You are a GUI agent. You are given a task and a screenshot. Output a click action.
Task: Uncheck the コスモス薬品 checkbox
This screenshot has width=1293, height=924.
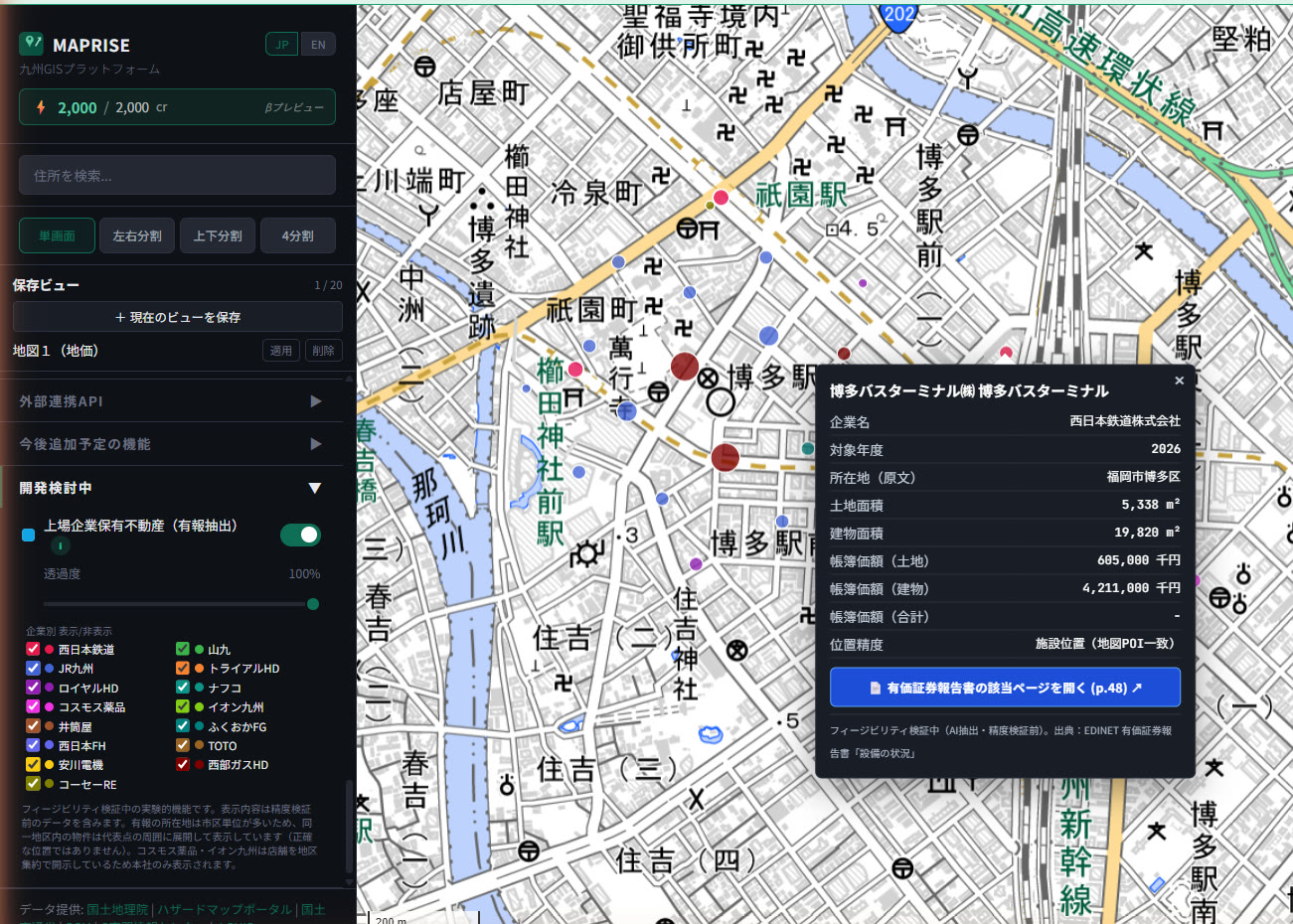tap(33, 706)
